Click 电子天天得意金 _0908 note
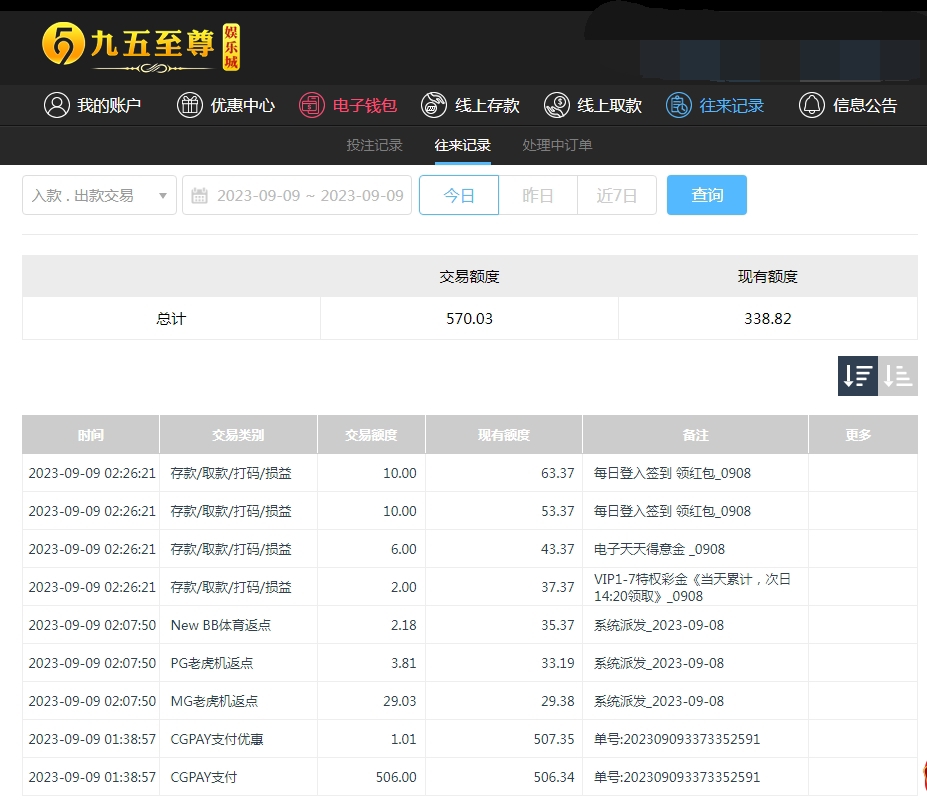Screen dimensions: 927x803 pos(659,549)
